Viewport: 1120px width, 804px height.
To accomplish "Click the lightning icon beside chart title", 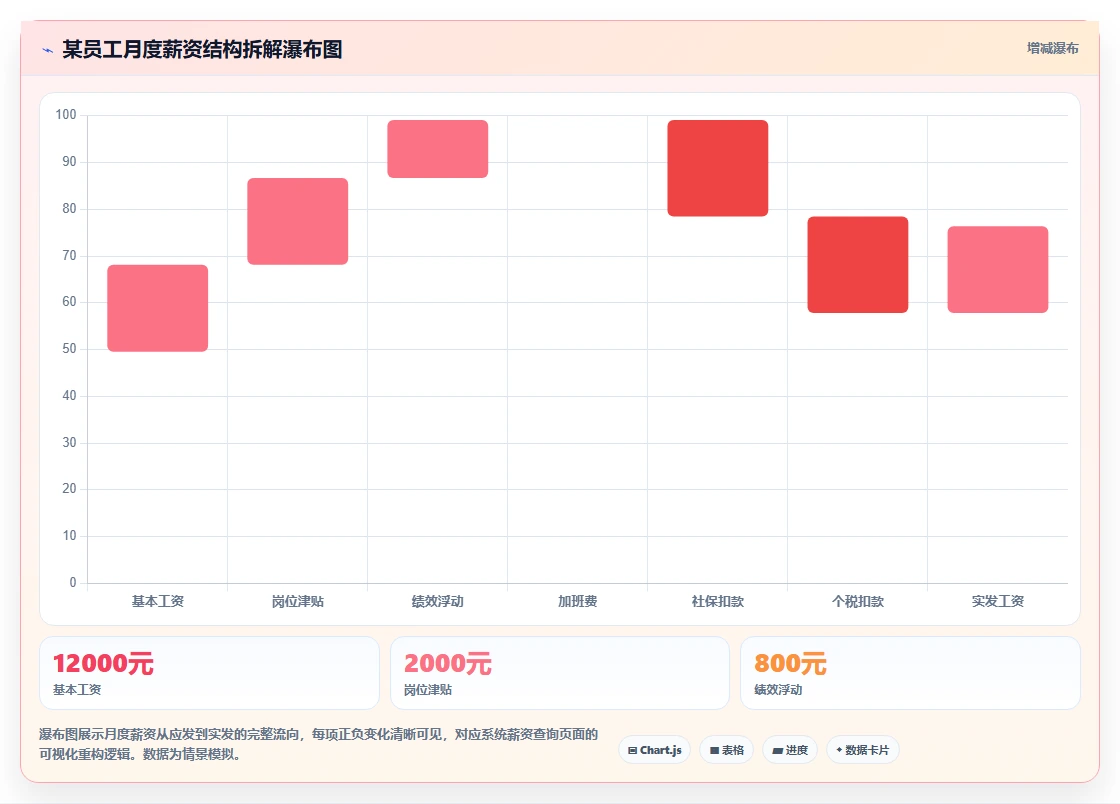I will (x=47, y=50).
